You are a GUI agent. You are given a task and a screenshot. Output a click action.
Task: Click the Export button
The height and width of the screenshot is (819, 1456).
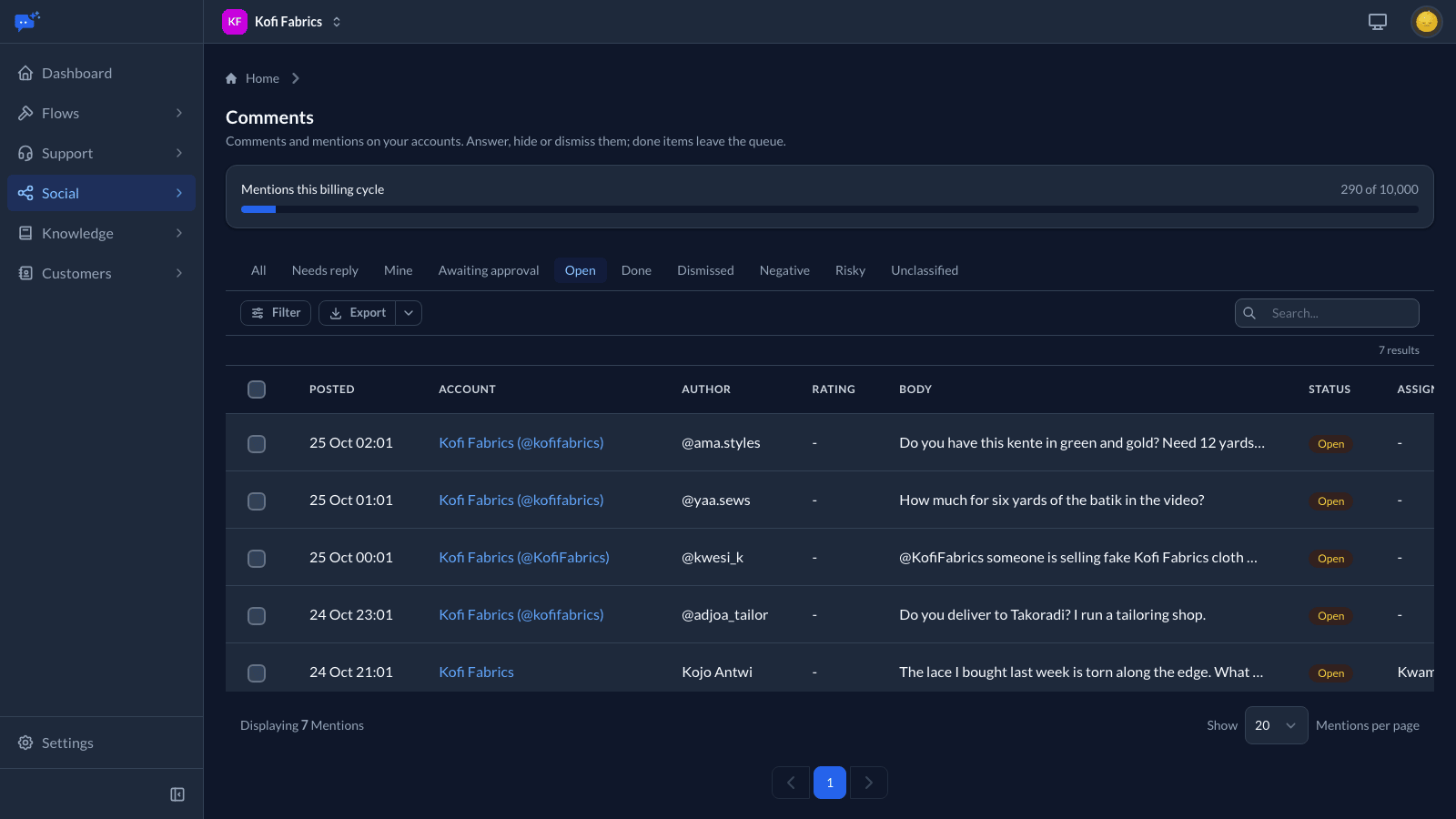358,313
